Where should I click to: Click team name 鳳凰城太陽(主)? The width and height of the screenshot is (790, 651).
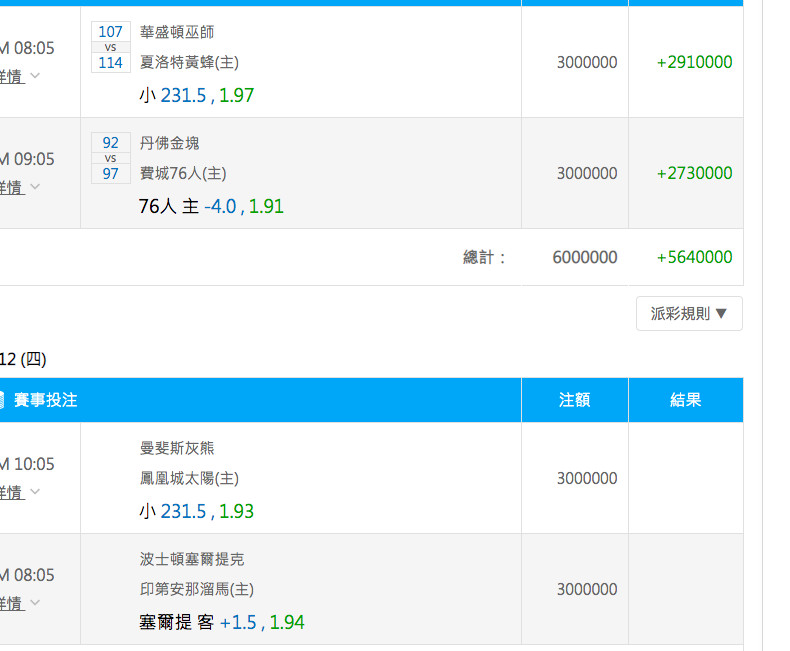[189, 478]
